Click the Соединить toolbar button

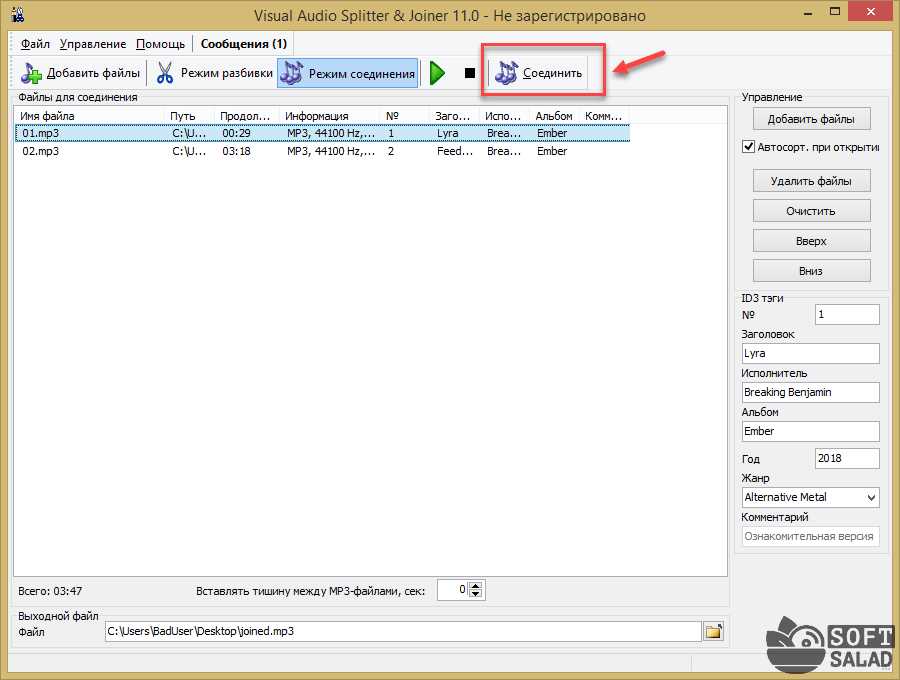pyautogui.click(x=538, y=73)
